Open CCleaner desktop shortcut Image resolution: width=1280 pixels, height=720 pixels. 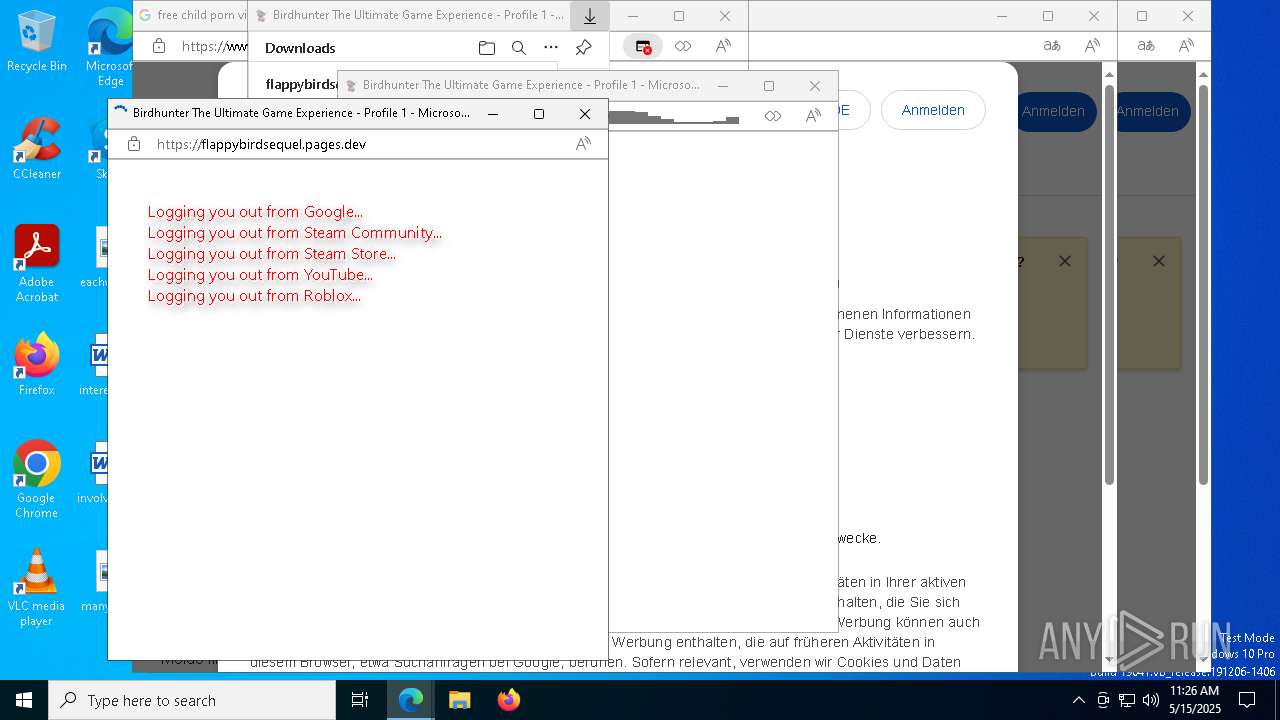[x=37, y=149]
